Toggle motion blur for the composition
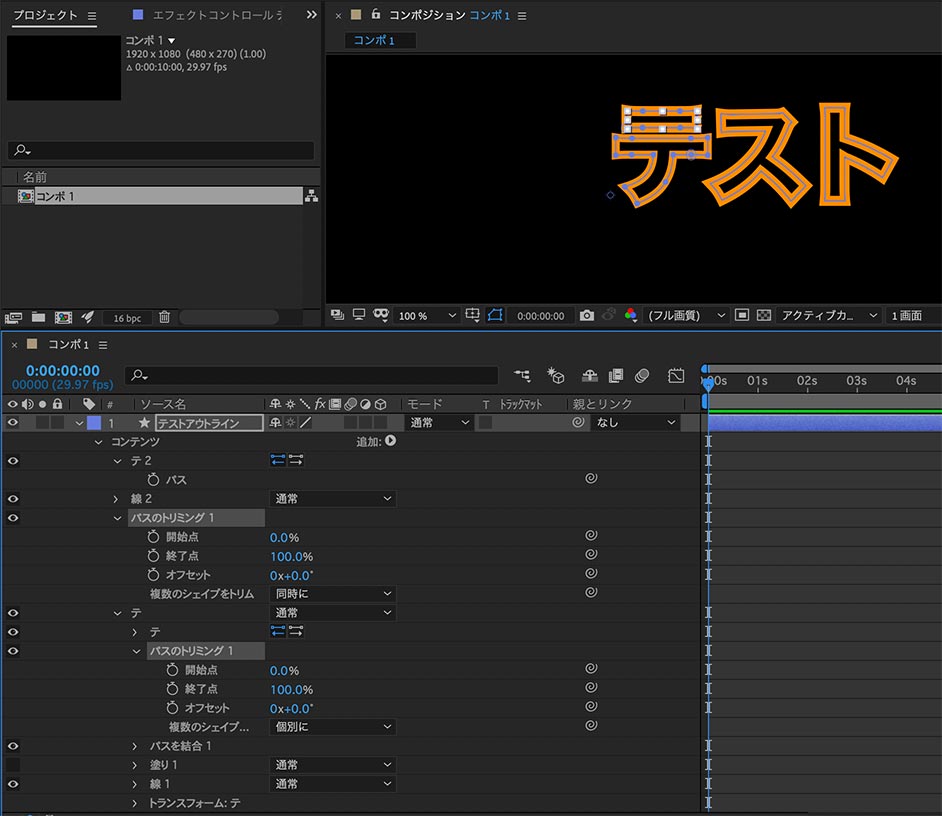This screenshot has height=816, width=942. coord(640,376)
